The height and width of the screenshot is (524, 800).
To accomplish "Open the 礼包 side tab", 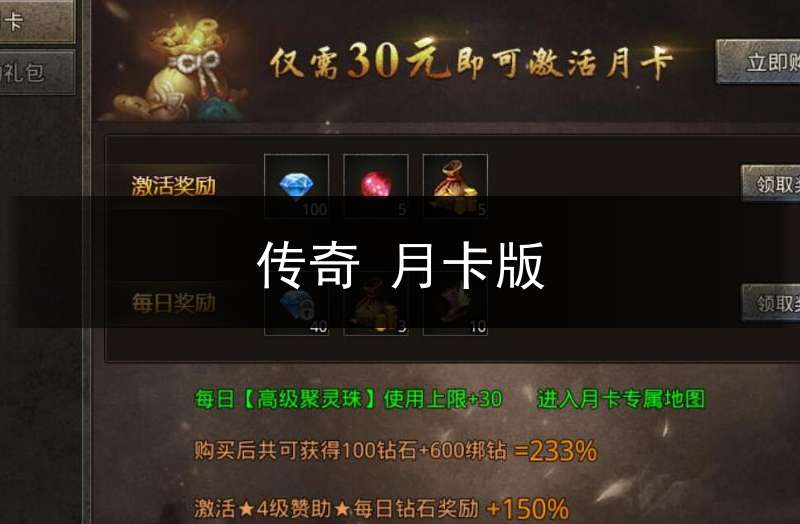I will pyautogui.click(x=37, y=72).
